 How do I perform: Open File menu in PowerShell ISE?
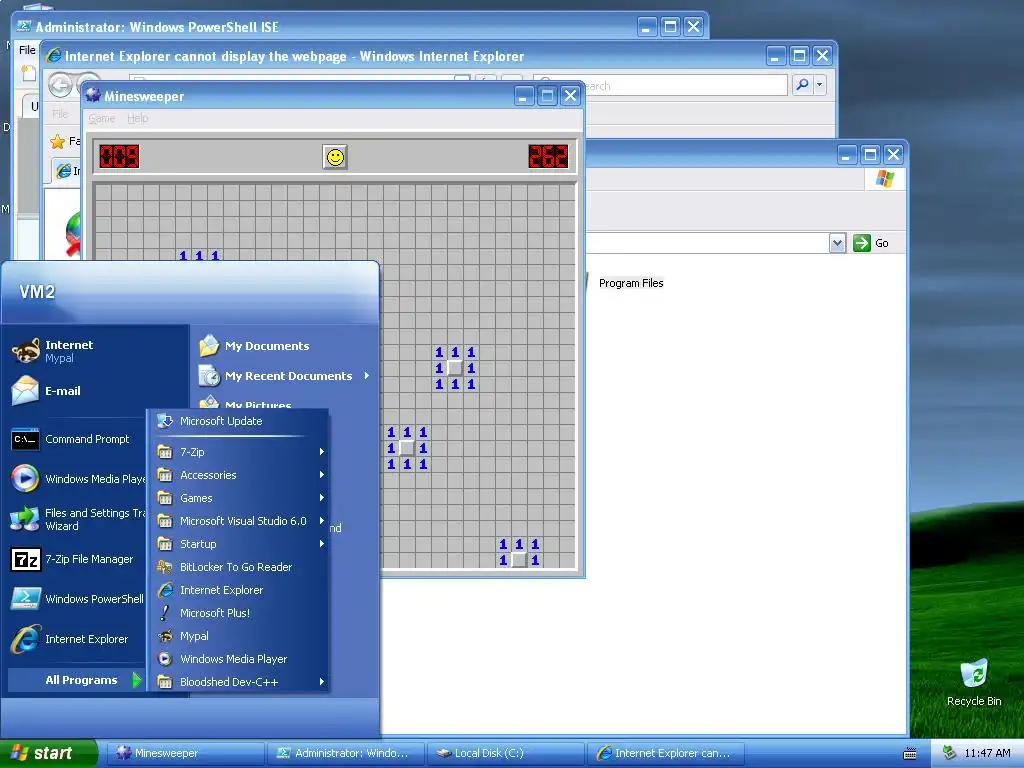pyautogui.click(x=27, y=50)
